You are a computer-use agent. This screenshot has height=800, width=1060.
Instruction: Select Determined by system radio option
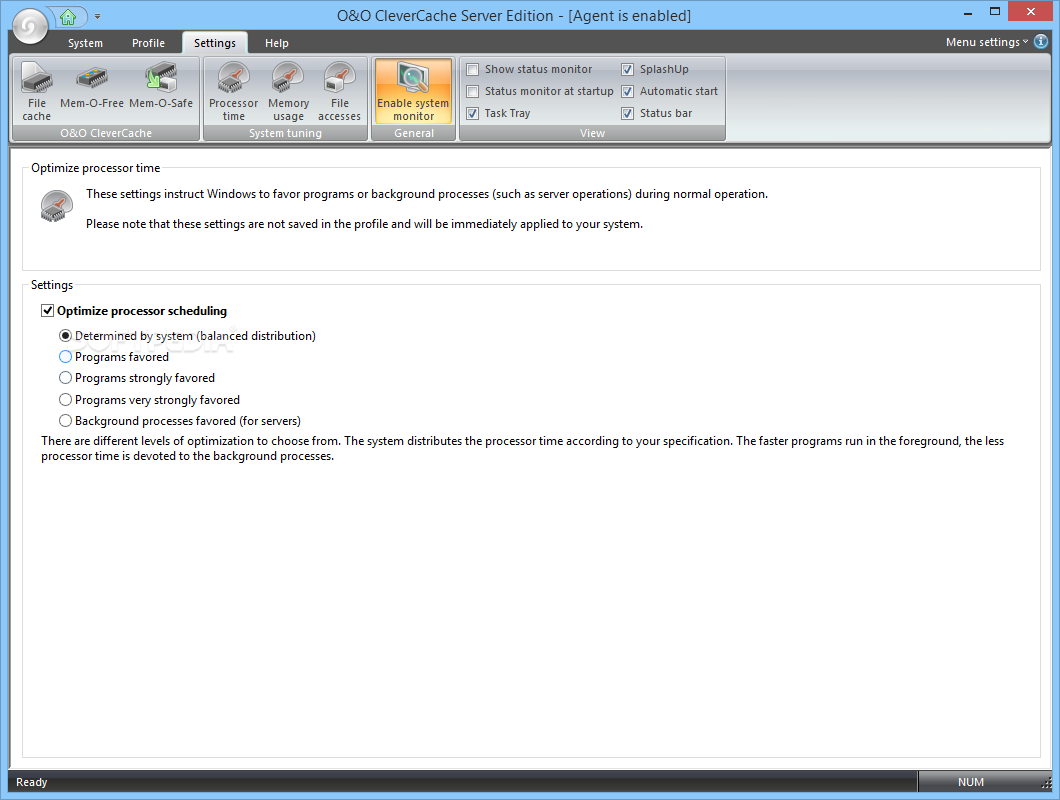(x=66, y=335)
